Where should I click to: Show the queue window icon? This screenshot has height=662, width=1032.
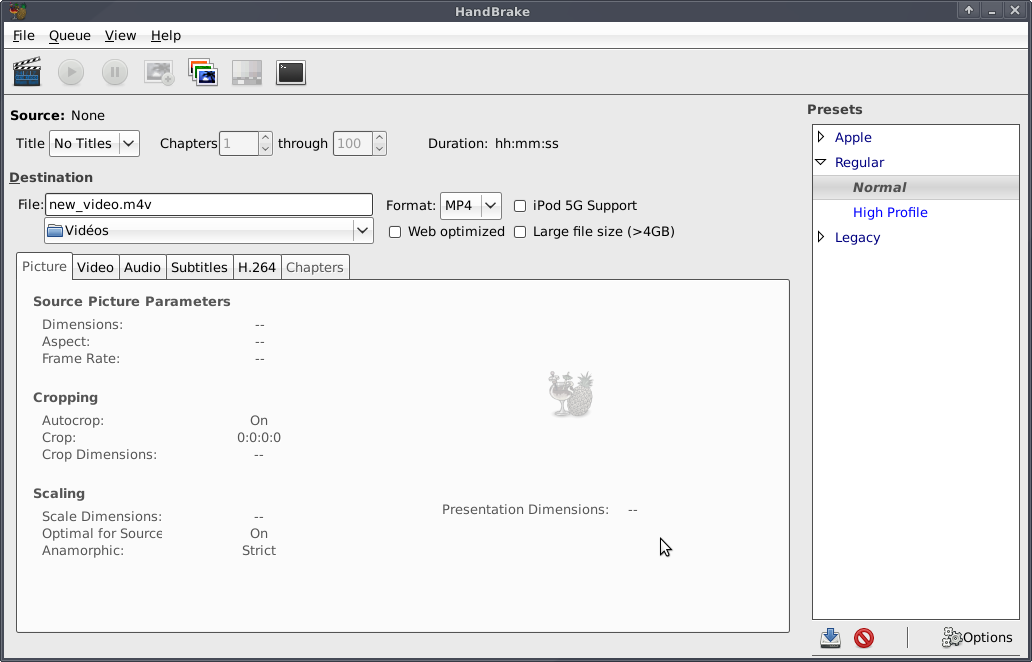coord(203,72)
